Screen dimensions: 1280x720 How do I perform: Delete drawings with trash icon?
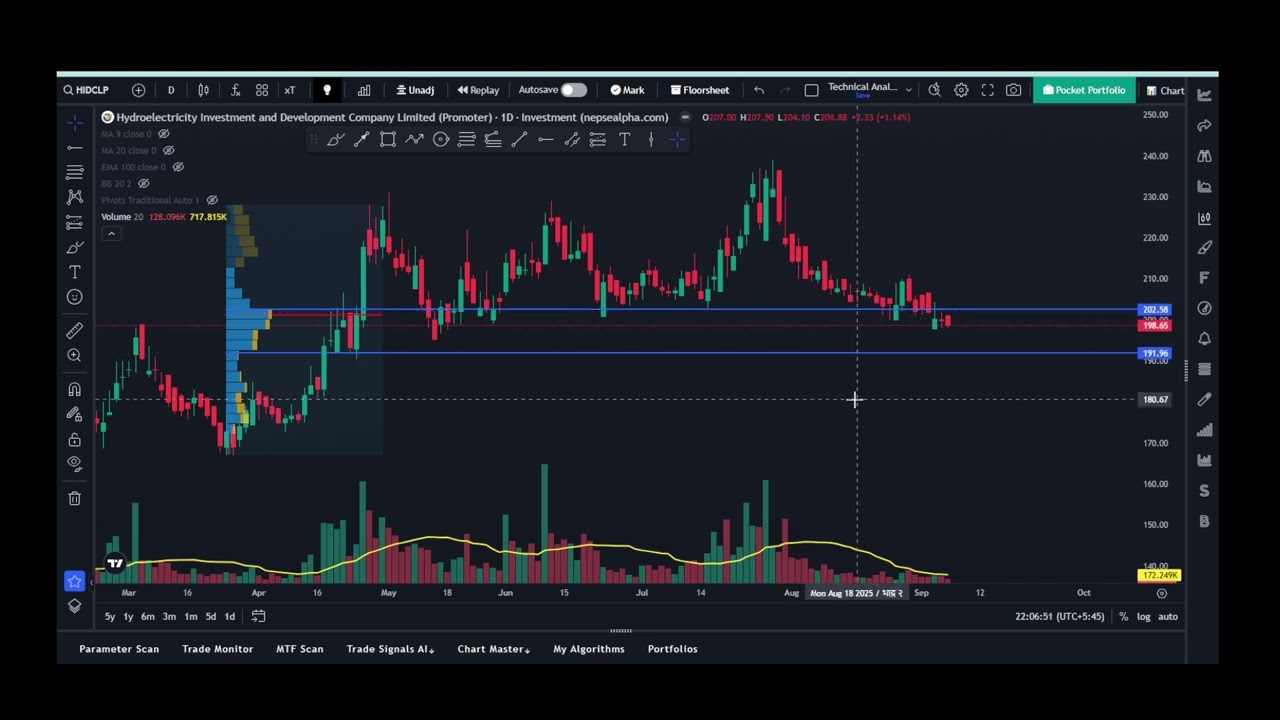(75, 498)
